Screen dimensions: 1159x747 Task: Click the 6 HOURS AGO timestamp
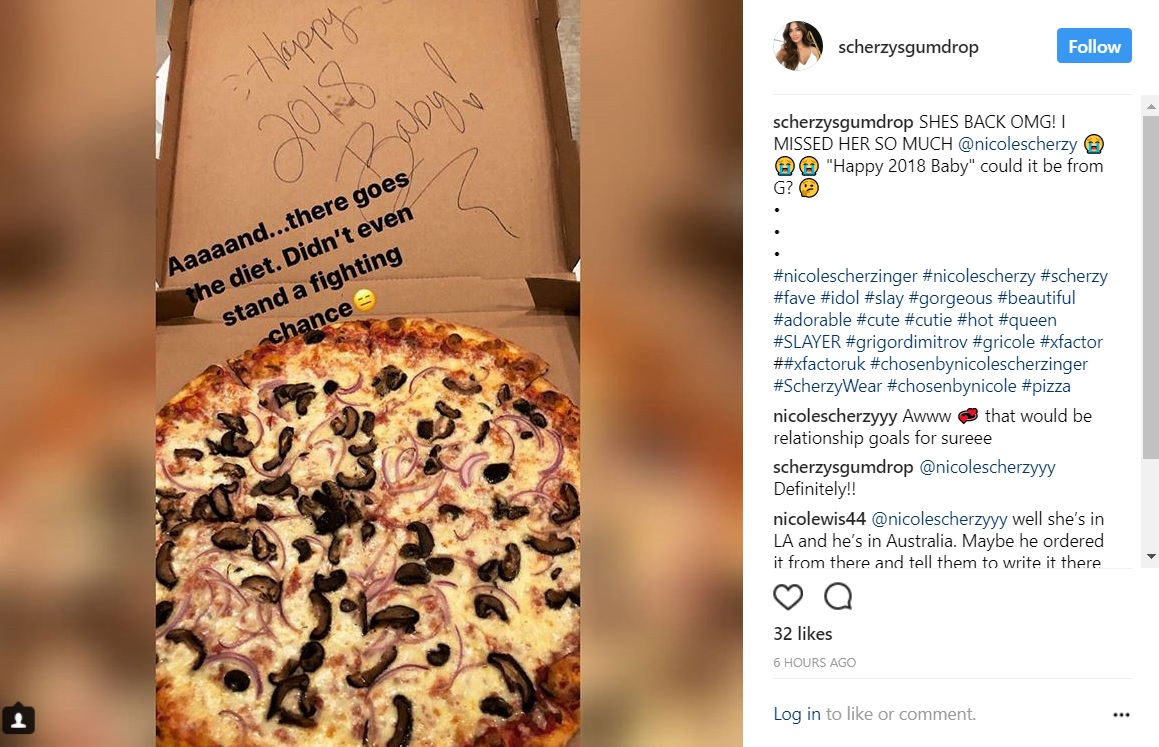tap(815, 663)
